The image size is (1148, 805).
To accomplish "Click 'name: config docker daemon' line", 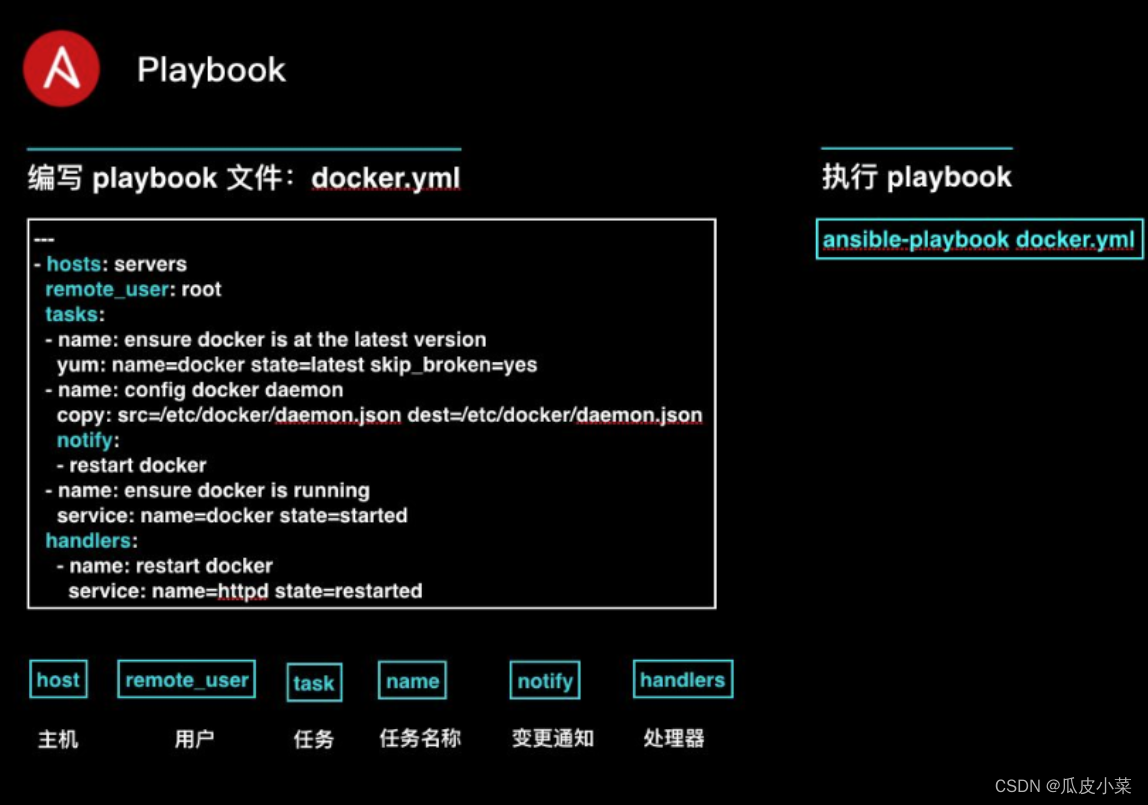I will [194, 389].
